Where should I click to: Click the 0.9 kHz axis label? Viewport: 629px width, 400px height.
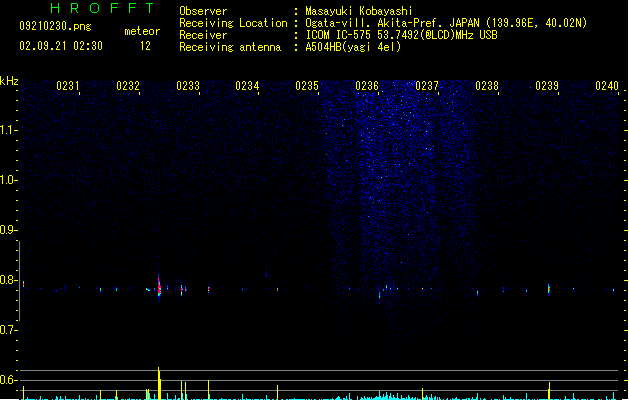click(x=8, y=230)
